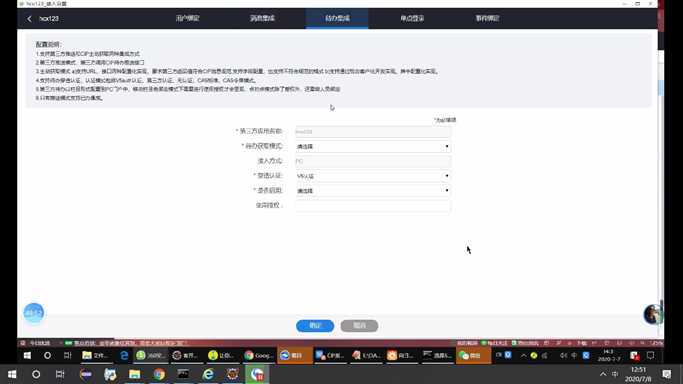The height and width of the screenshot is (384, 683).
Task: Launch Chrome from outer taskbar
Action: point(159,374)
